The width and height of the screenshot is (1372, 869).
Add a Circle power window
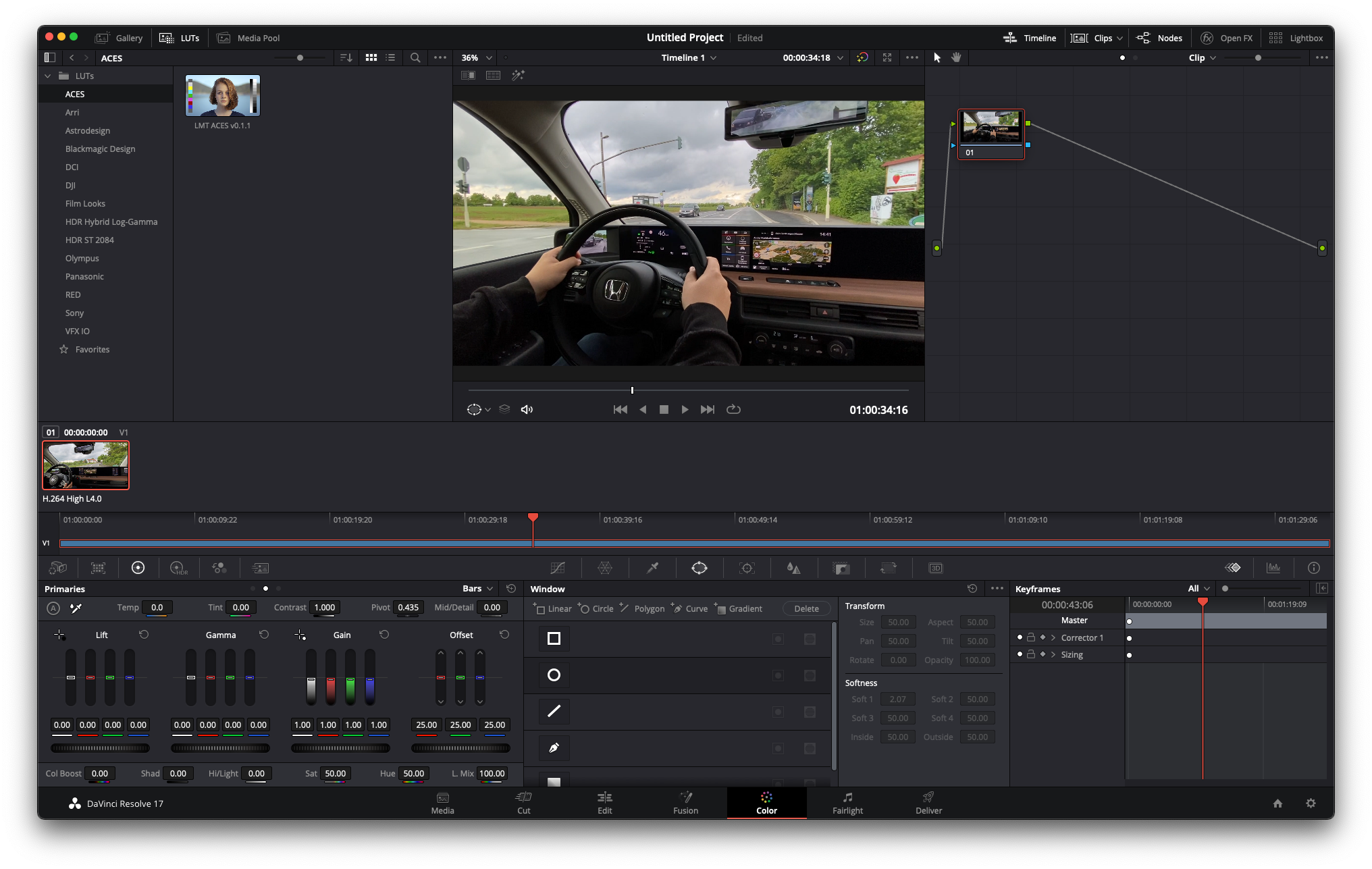[596, 608]
